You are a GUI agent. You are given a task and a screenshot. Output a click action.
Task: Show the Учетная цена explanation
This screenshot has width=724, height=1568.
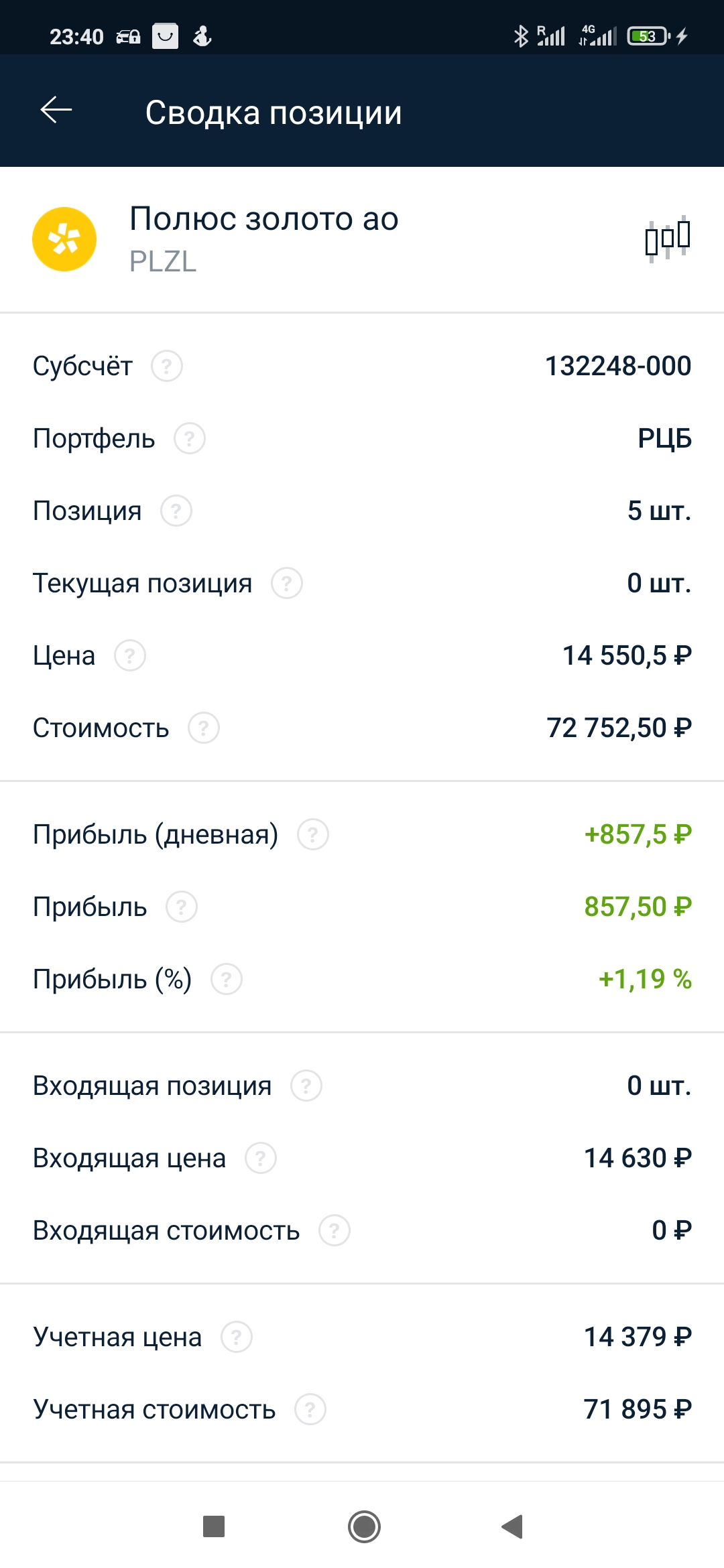coord(237,1337)
